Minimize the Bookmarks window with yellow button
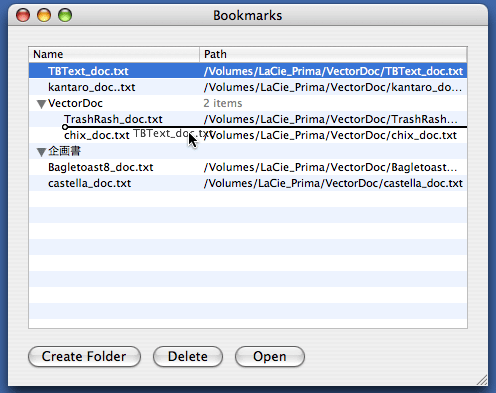 coord(44,15)
